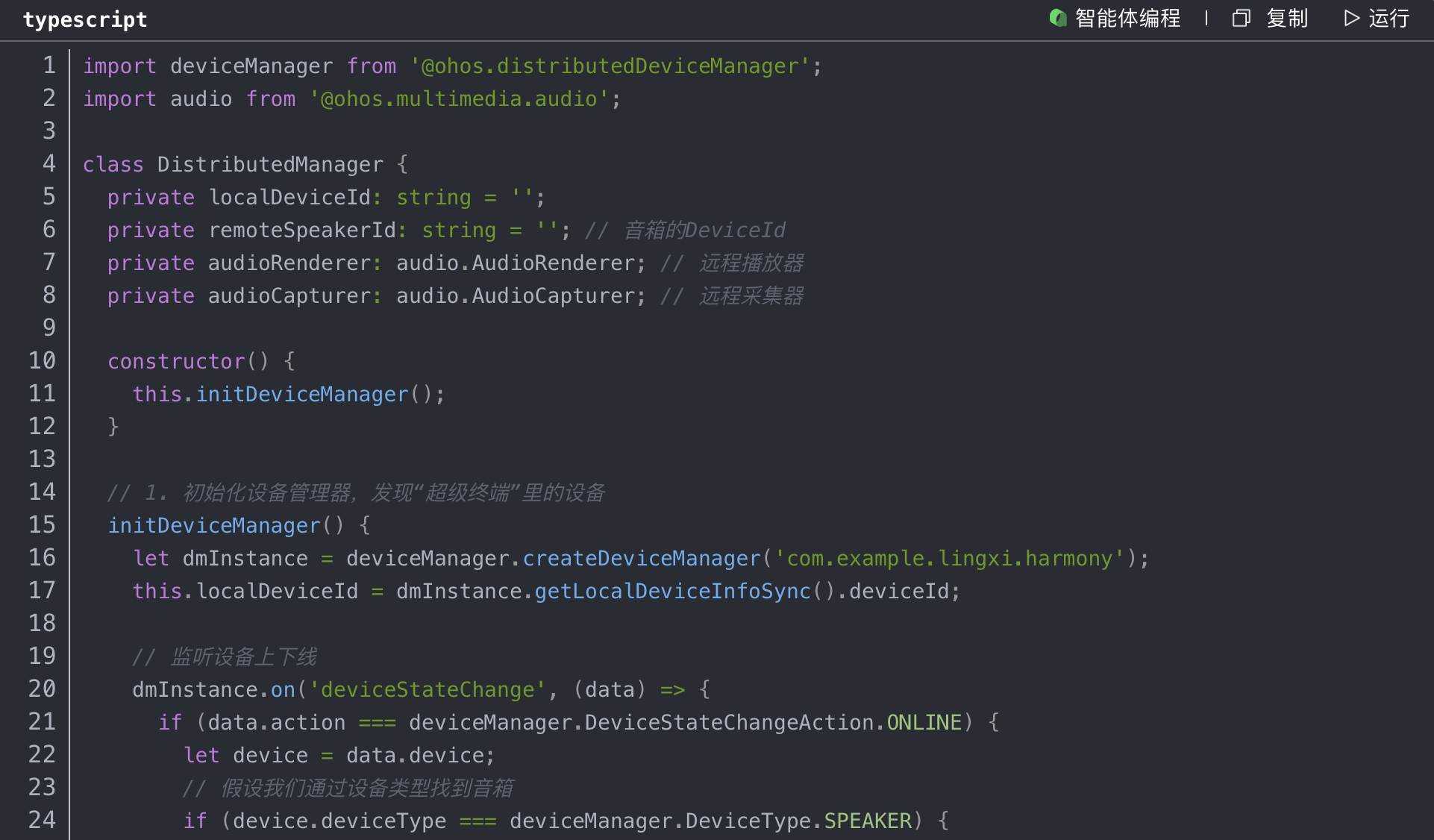Click the 运行 text button

[1388, 18]
